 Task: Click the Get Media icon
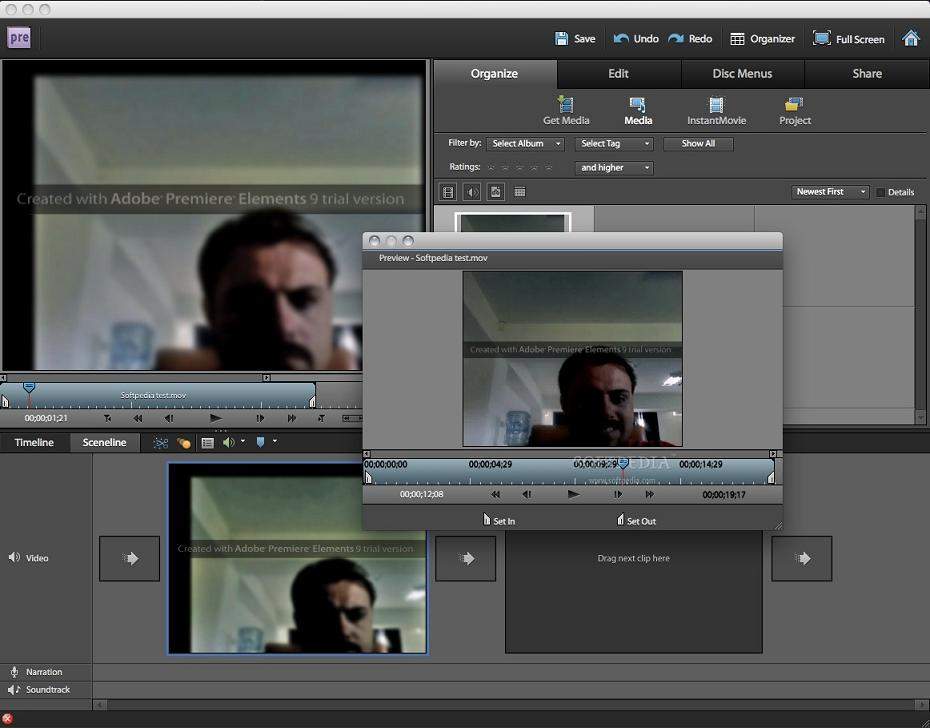pos(566,105)
